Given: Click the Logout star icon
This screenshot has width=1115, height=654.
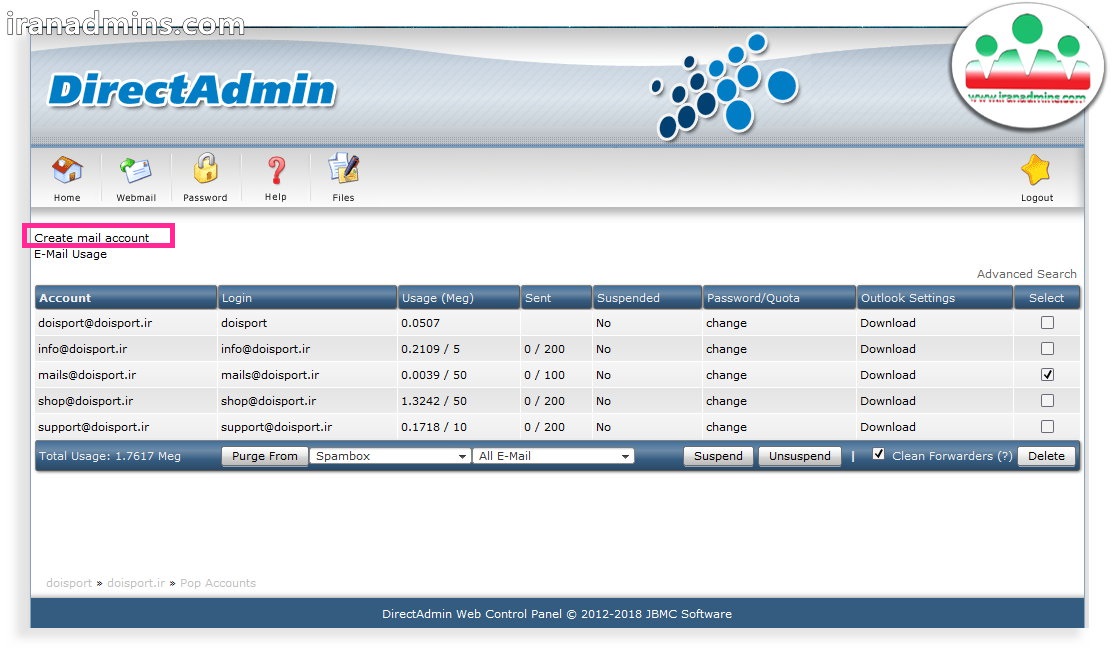Looking at the screenshot, I should [1036, 171].
